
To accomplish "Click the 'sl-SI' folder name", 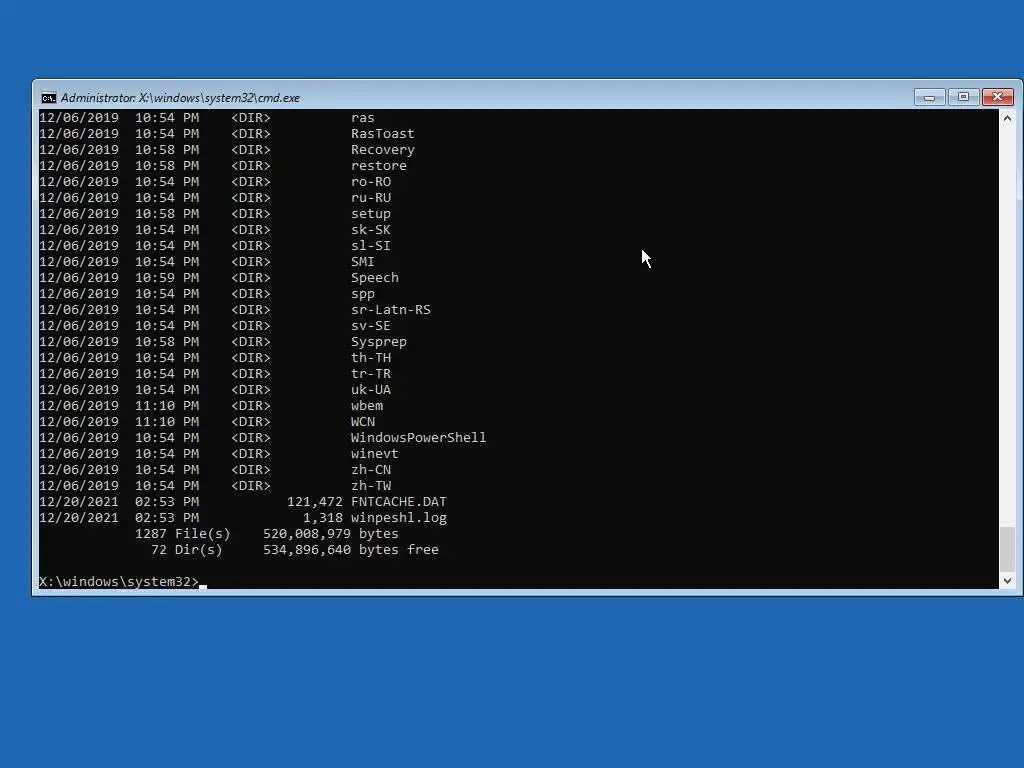I will pyautogui.click(x=371, y=246).
